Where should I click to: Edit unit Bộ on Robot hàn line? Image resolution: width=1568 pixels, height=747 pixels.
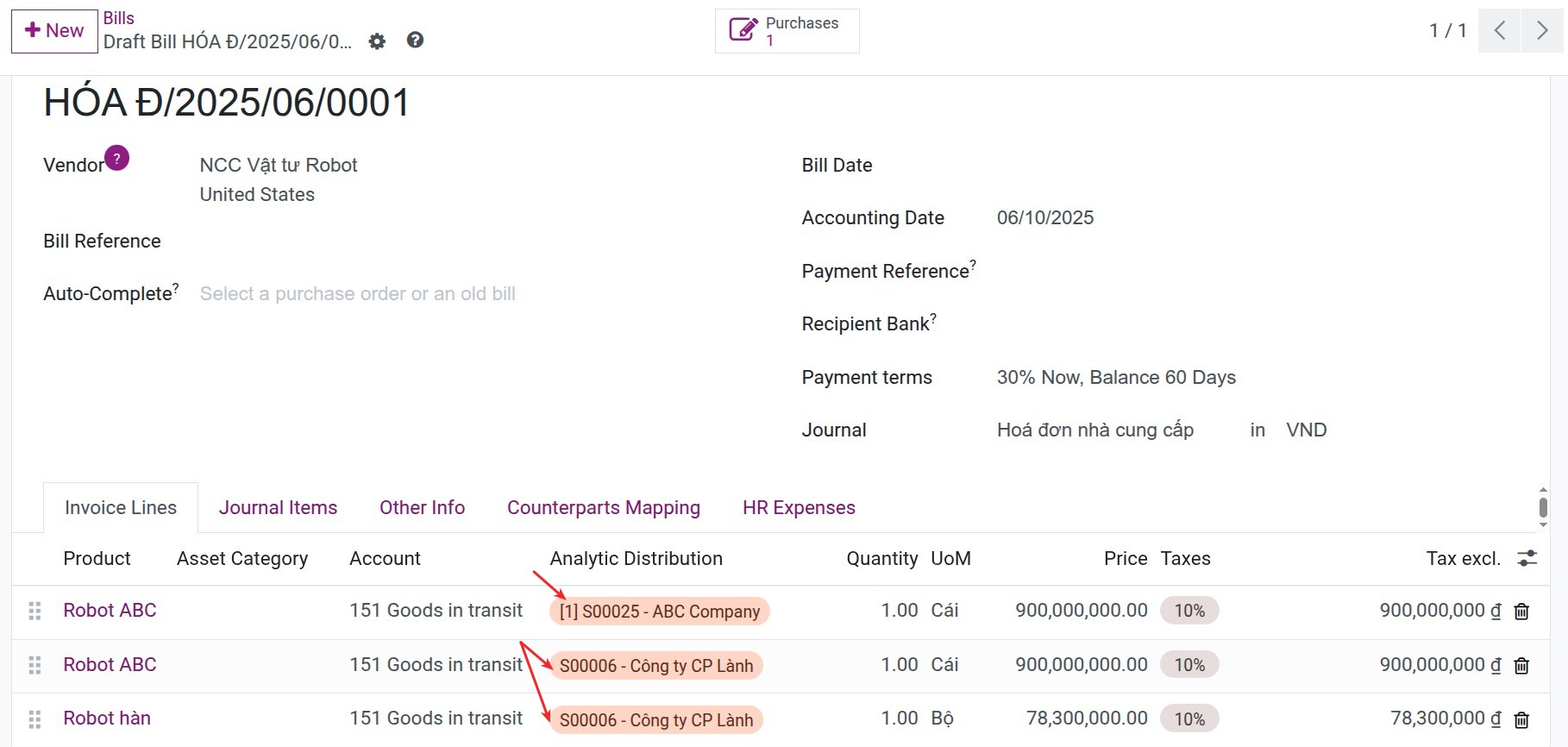click(x=942, y=718)
